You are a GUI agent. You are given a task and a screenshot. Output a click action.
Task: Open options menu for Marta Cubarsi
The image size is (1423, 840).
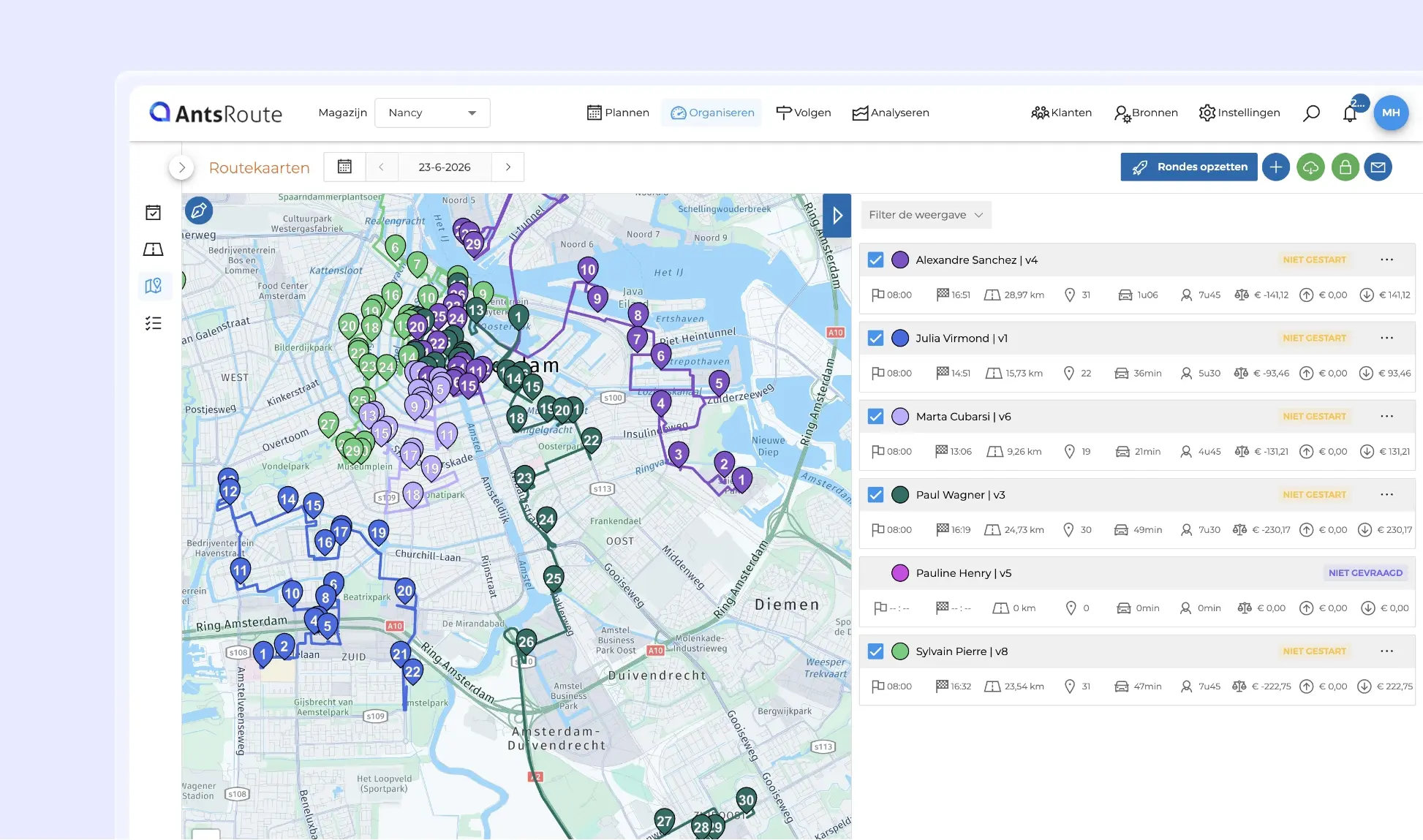tap(1386, 416)
